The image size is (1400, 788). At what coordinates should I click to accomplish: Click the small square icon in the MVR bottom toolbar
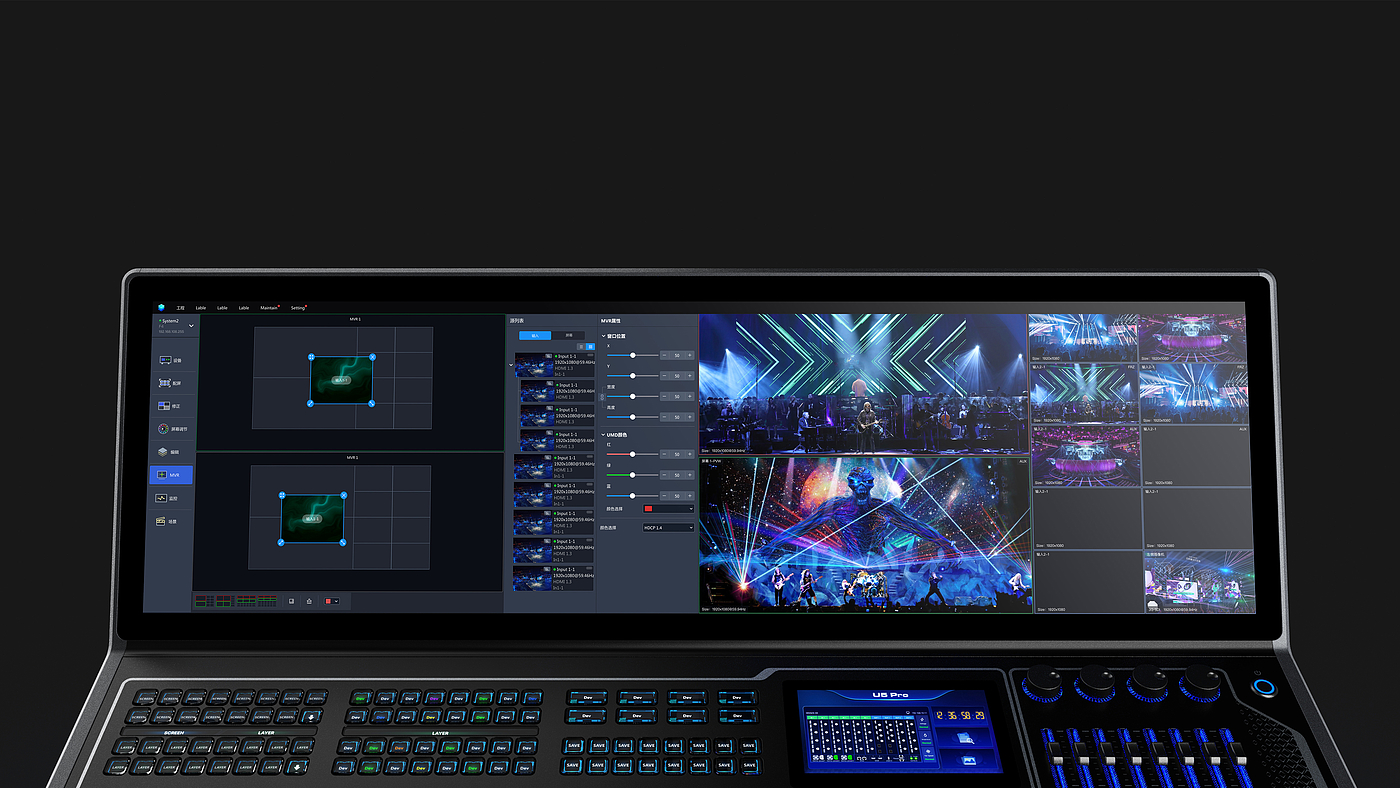pyautogui.click(x=291, y=601)
